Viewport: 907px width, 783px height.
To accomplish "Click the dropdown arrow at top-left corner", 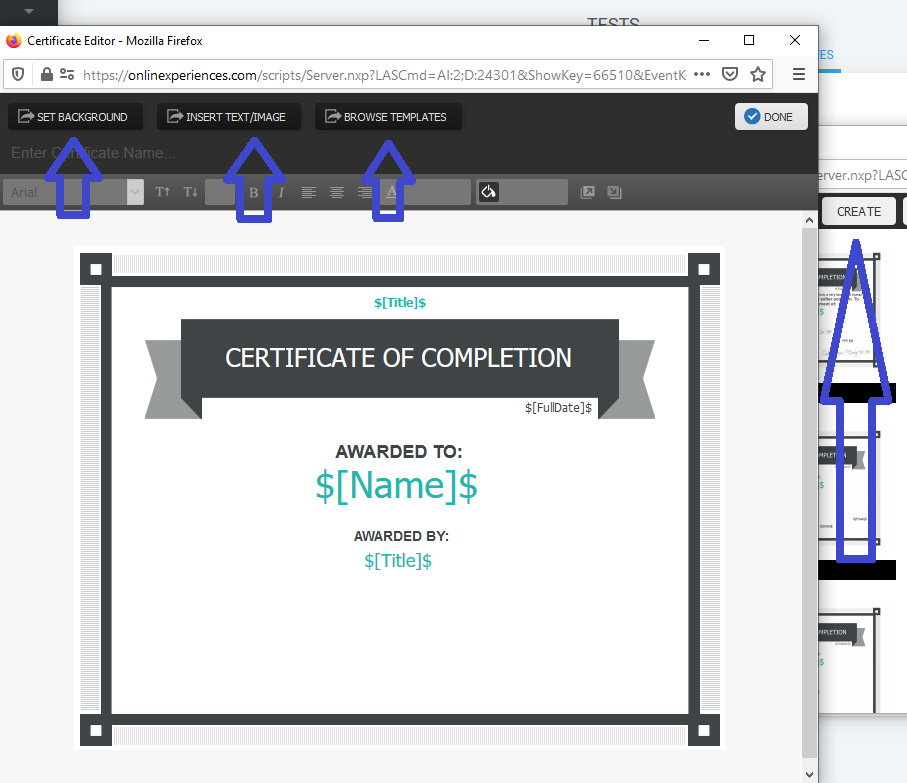I will pos(29,11).
